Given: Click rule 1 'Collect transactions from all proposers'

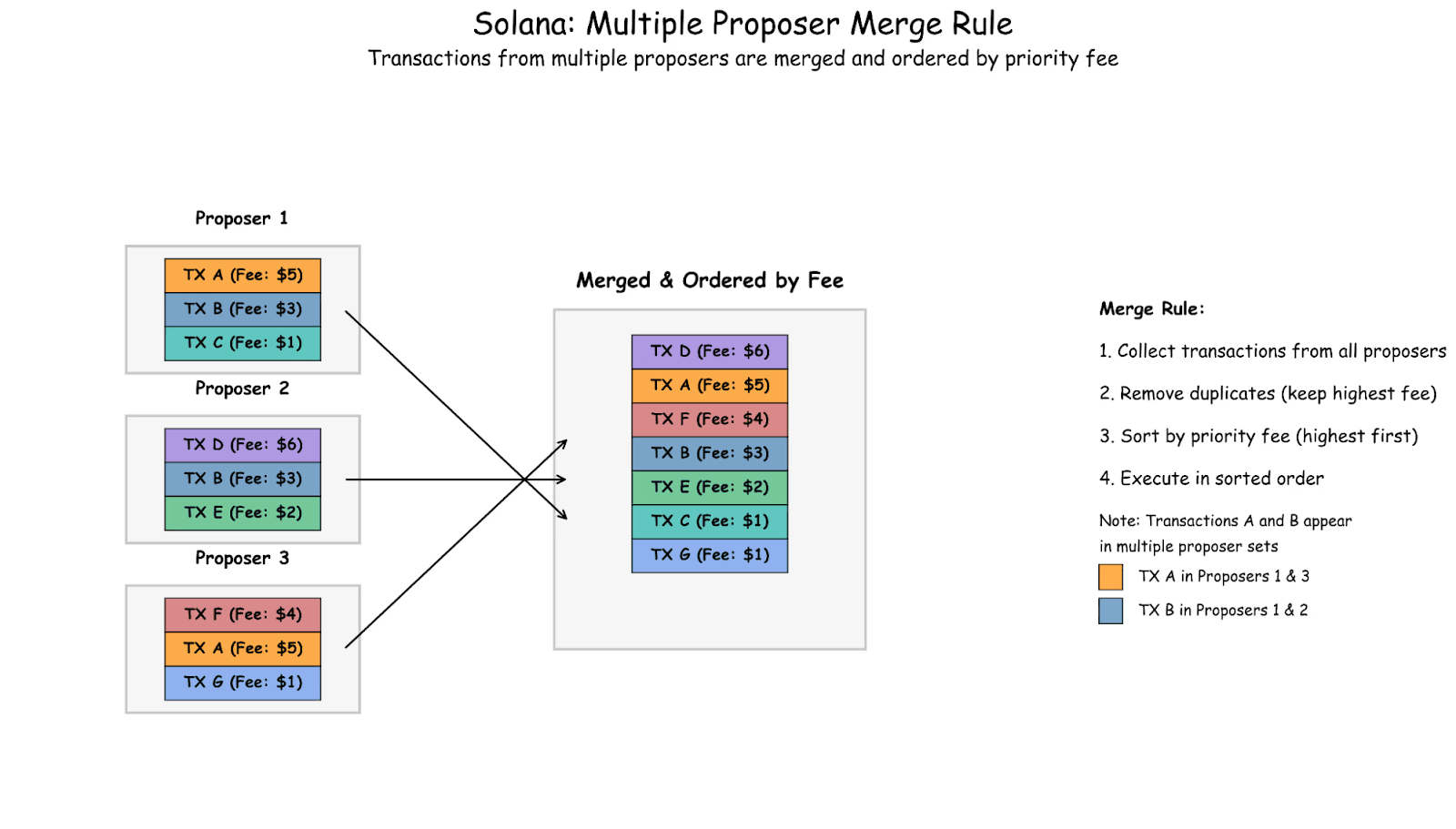Looking at the screenshot, I should pos(1272,351).
